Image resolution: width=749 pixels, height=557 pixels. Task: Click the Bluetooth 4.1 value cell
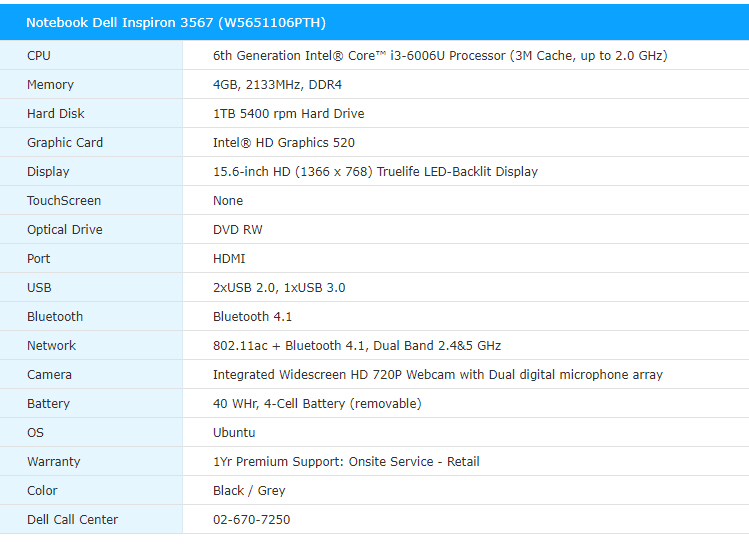[252, 317]
